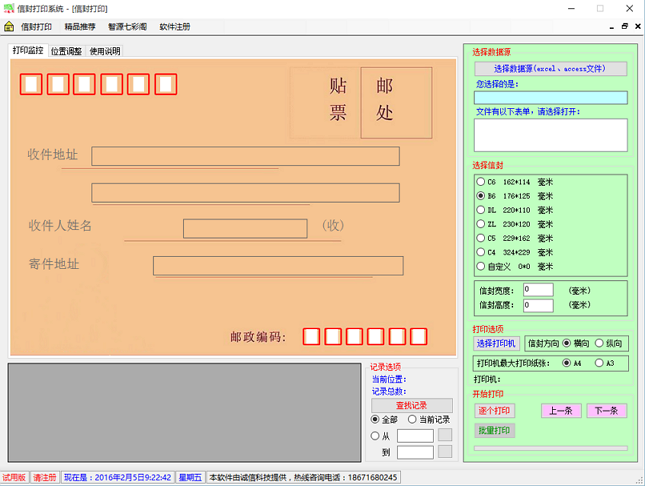This screenshot has height=486, width=645.
Task: Click the 从 start record input field
Action: coord(415,436)
